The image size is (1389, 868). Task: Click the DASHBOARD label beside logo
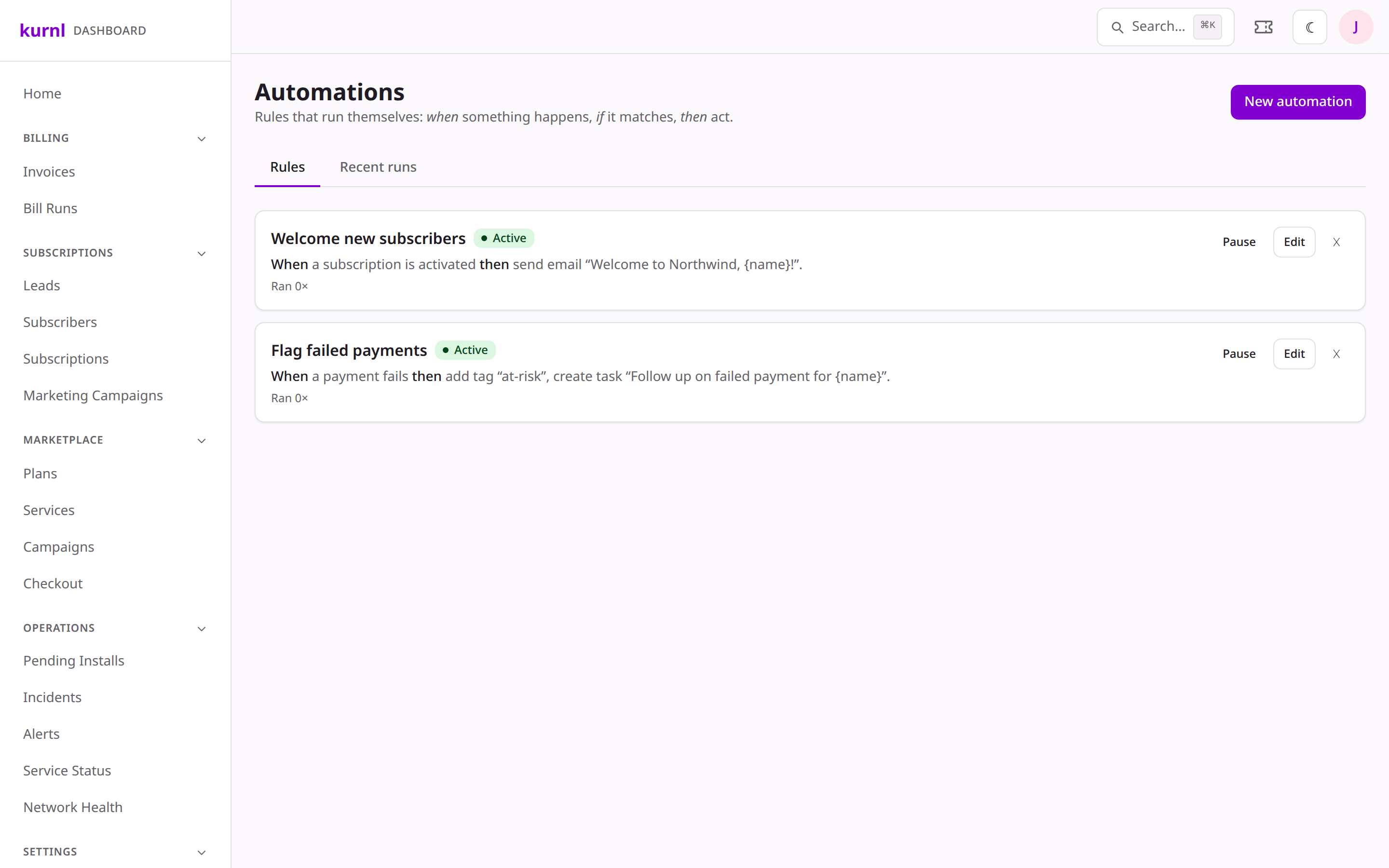[109, 30]
